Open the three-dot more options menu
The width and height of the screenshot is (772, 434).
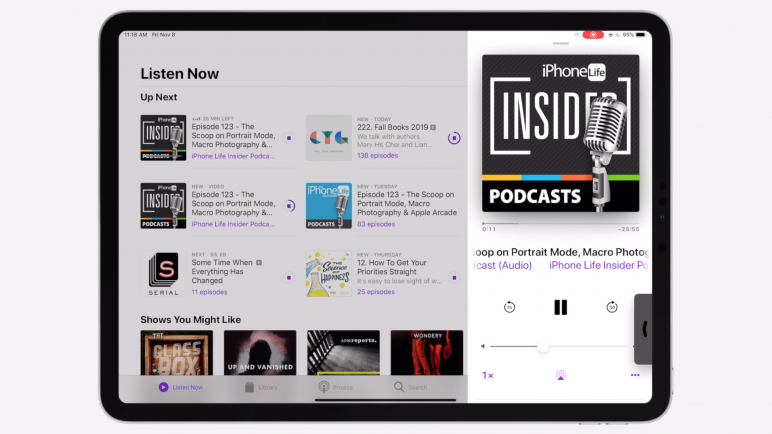pos(635,375)
